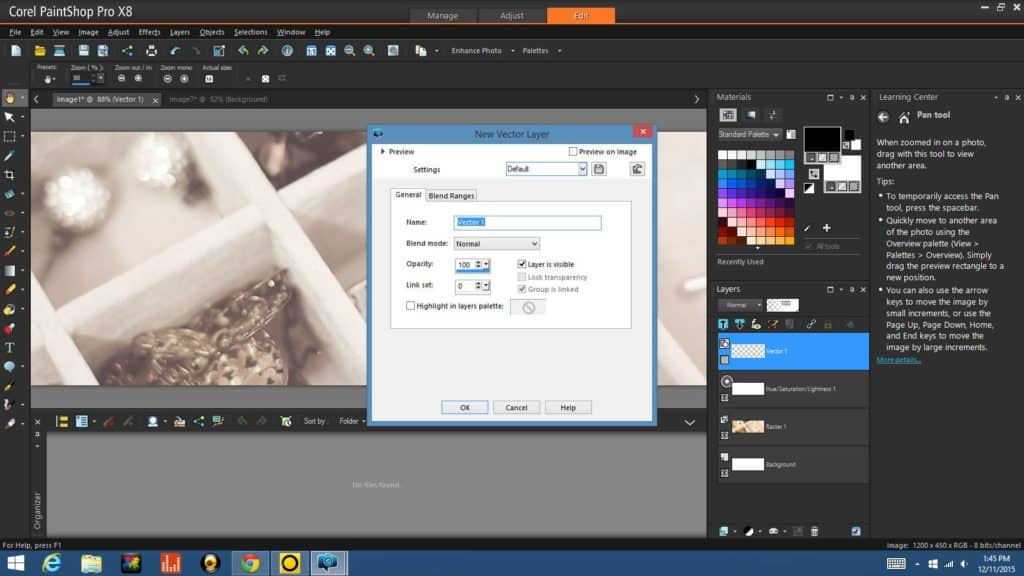Select the Text tool in the toolbox
Screen dimensions: 1024x576
pos(10,347)
